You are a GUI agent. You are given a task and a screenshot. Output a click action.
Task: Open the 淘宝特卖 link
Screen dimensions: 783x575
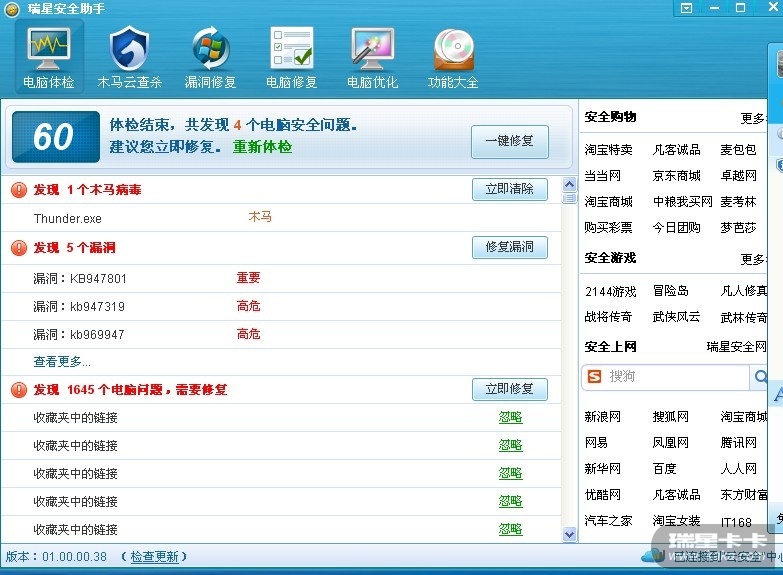click(608, 150)
